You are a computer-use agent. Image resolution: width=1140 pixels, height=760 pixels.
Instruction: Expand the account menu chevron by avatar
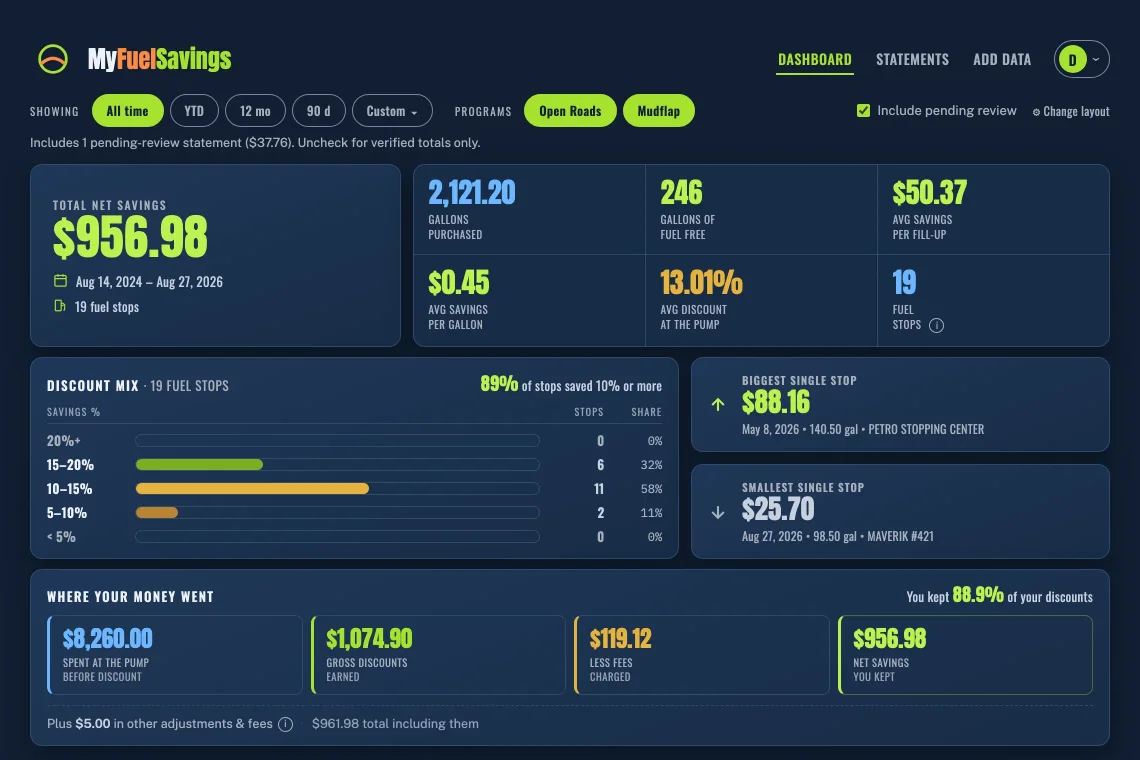point(1096,60)
